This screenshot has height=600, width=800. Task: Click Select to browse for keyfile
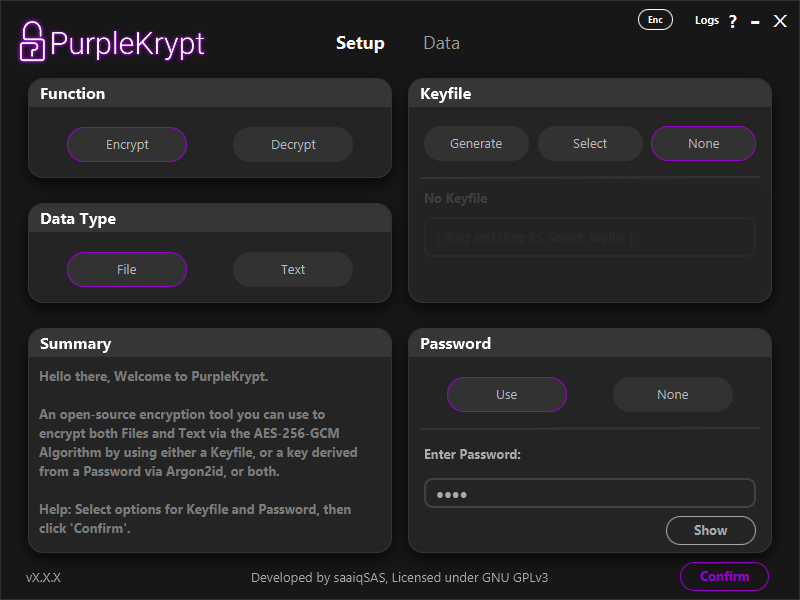click(x=590, y=143)
